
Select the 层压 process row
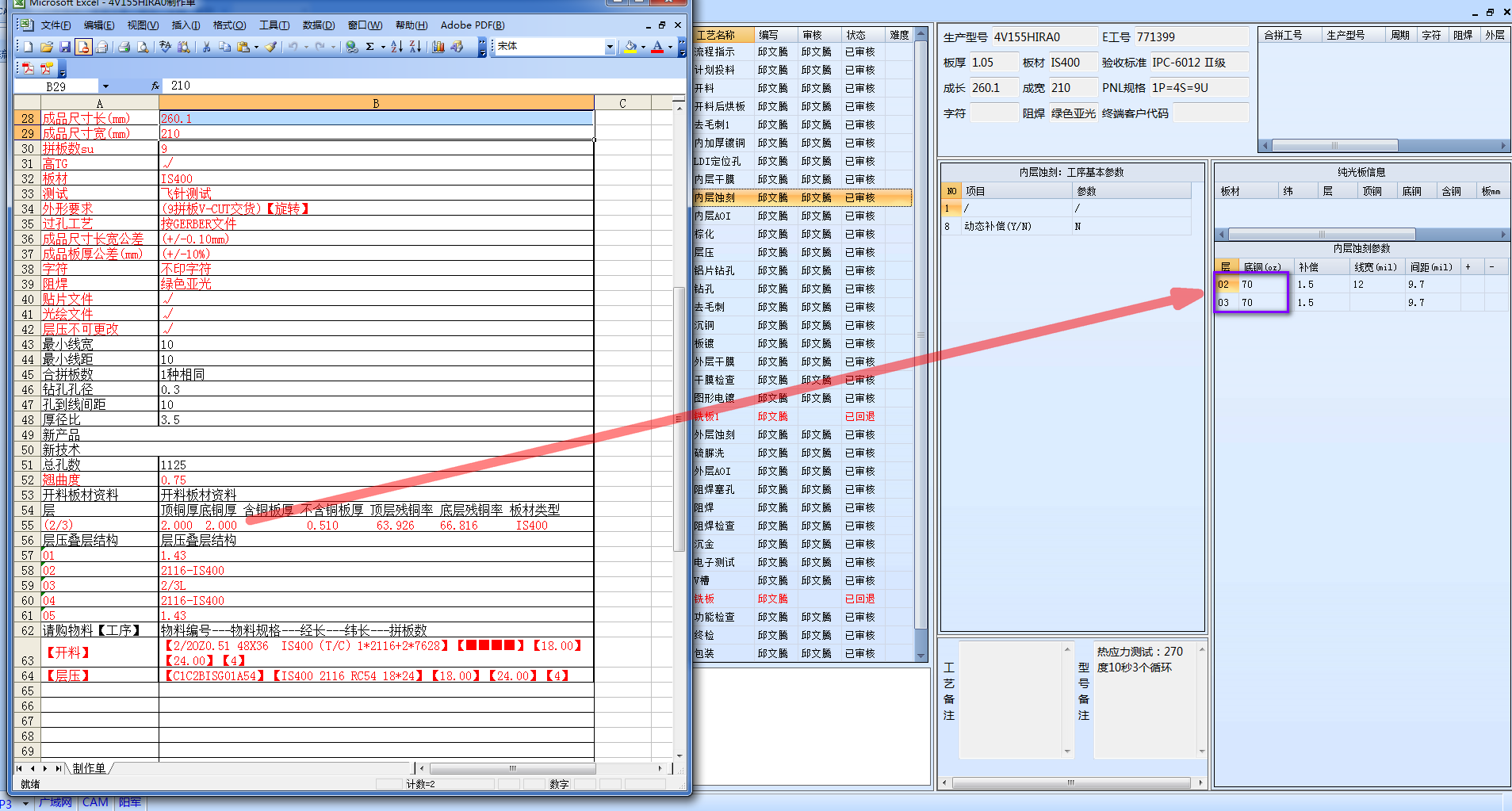tap(802, 252)
